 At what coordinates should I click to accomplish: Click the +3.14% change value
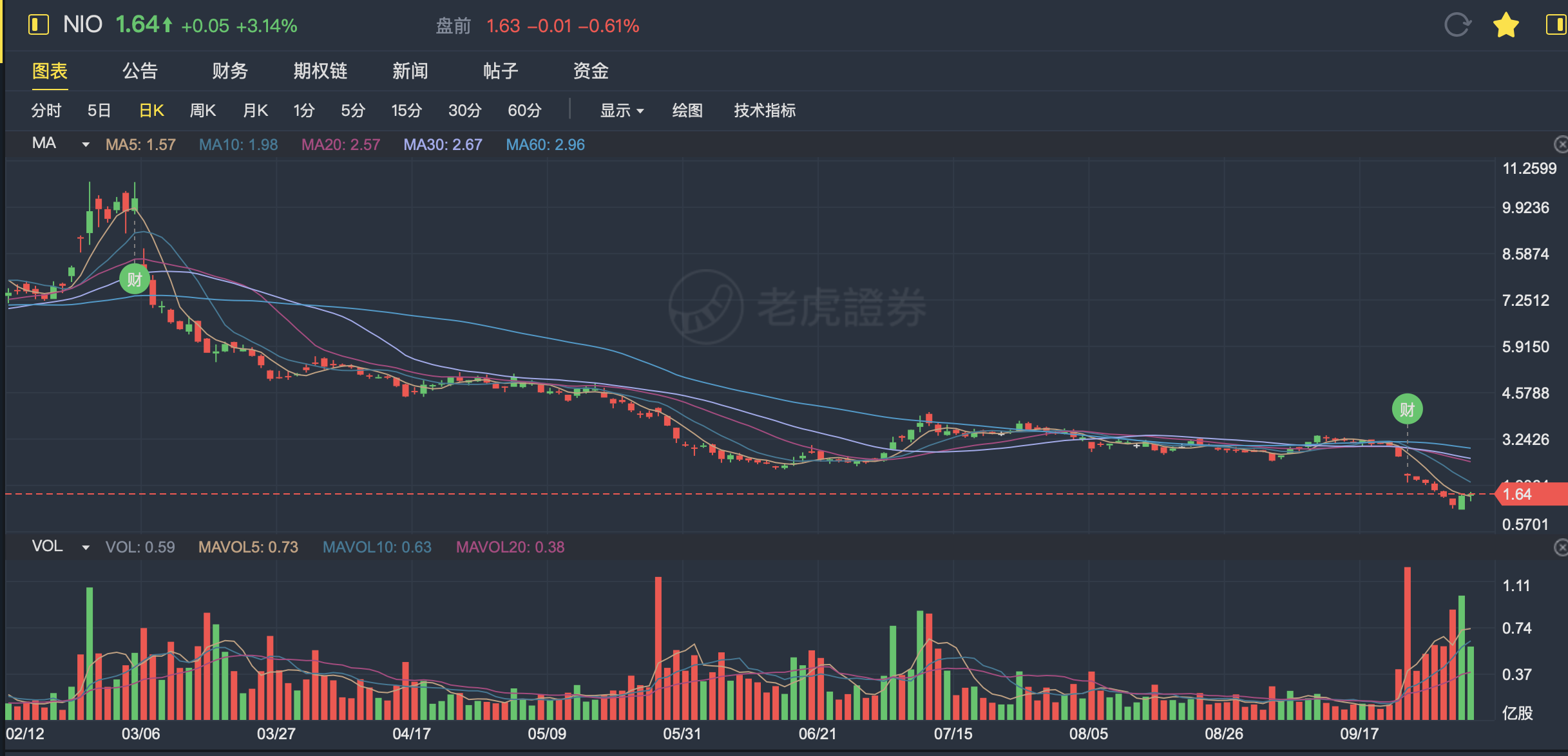(267, 26)
